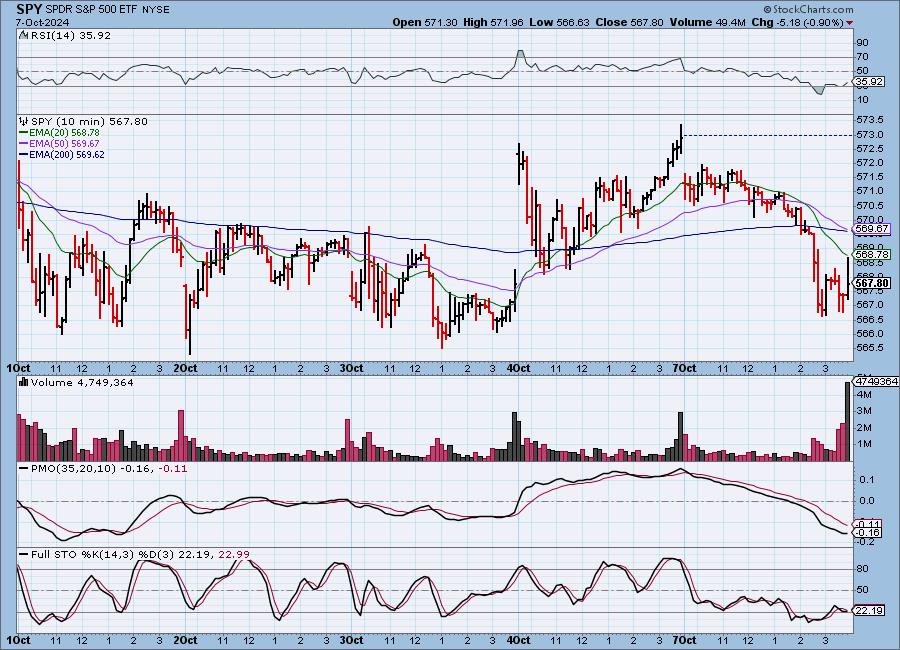Click the 7-Oct-2024 date label
The height and width of the screenshot is (650, 900).
[42, 22]
